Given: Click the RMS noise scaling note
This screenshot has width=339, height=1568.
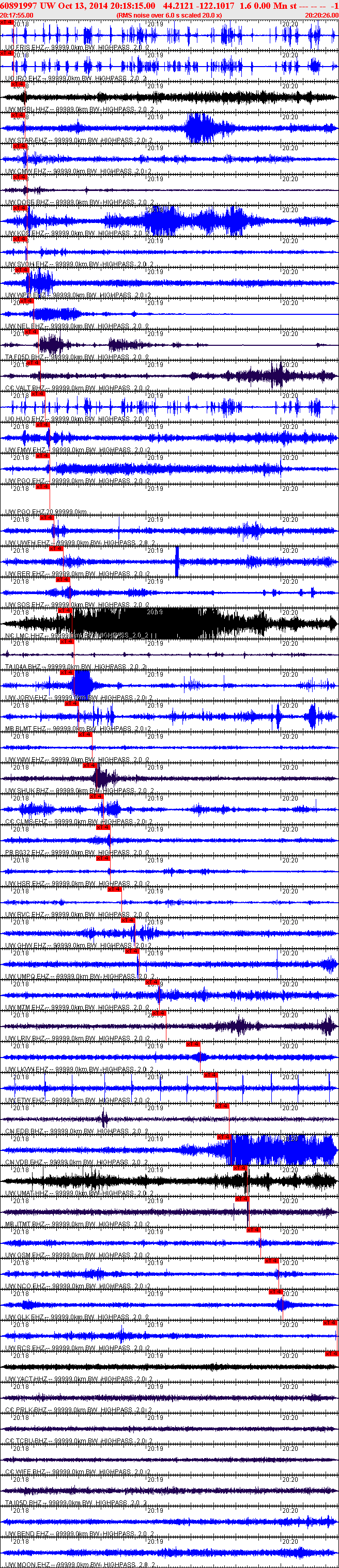Looking at the screenshot, I should pos(169,15).
